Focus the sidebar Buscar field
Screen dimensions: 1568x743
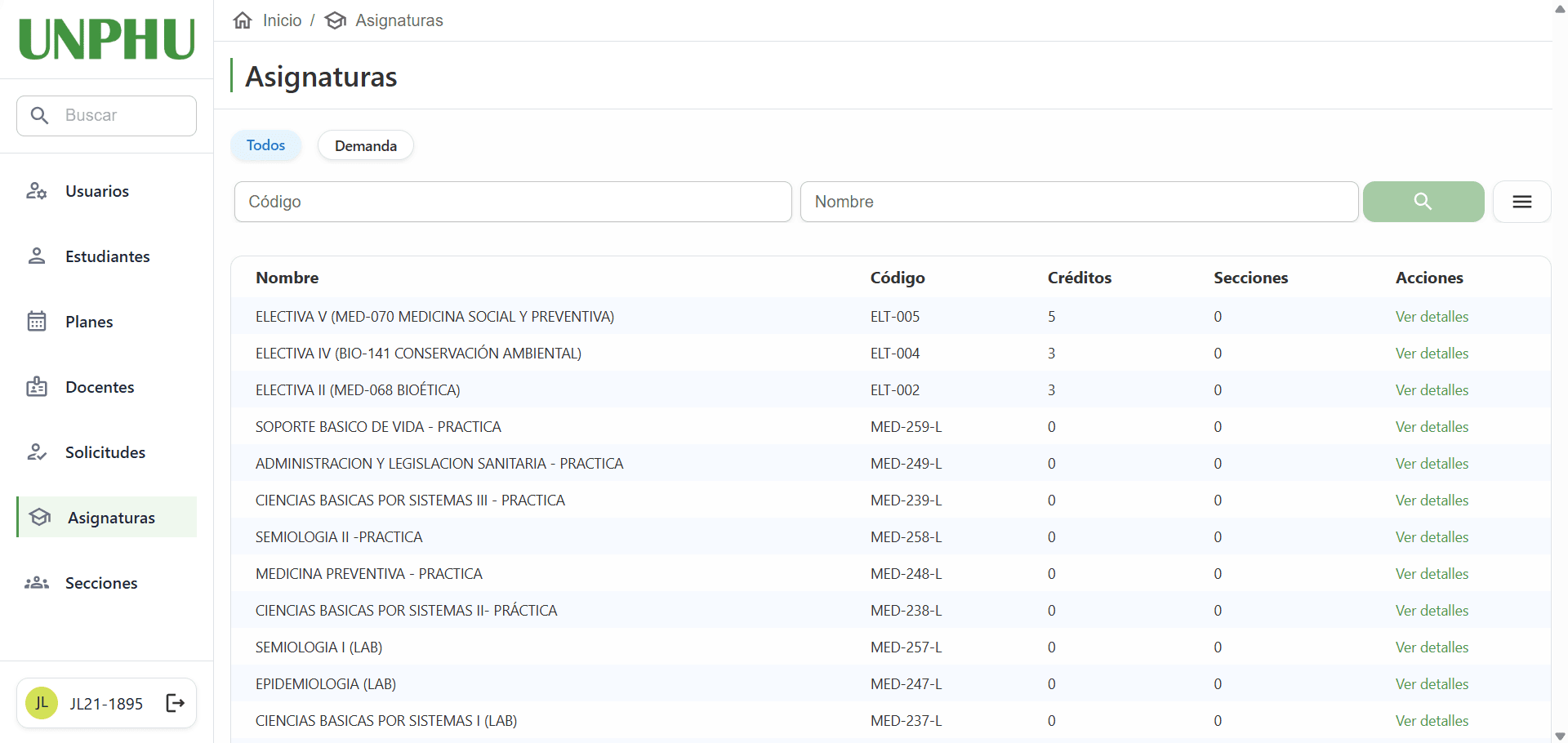[x=107, y=116]
